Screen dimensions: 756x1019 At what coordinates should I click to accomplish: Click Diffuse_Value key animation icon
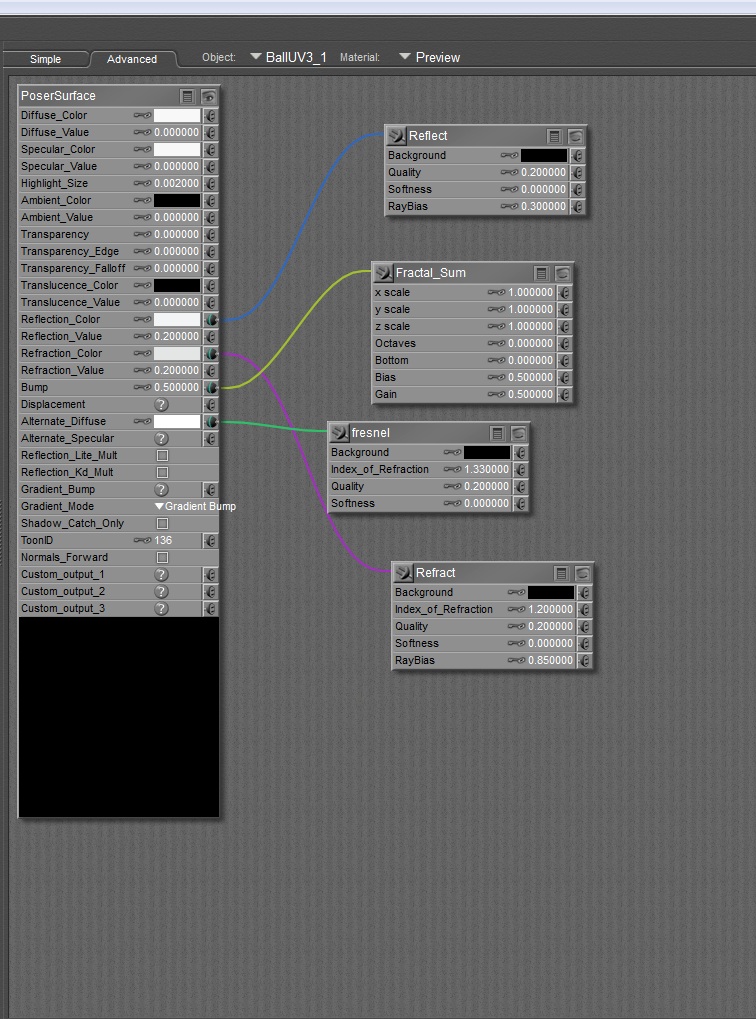(142, 133)
